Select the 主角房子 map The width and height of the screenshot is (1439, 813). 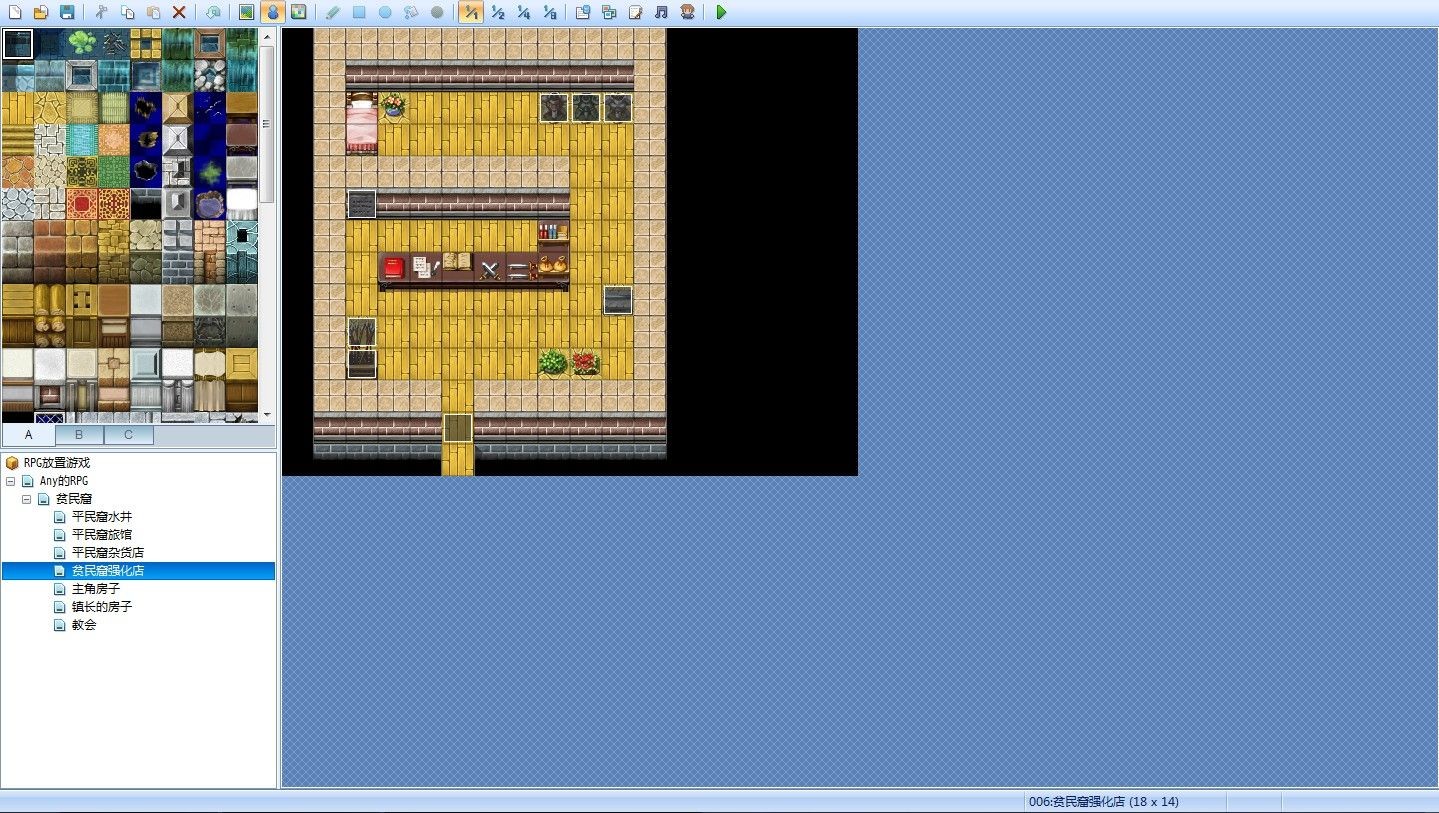pos(95,589)
